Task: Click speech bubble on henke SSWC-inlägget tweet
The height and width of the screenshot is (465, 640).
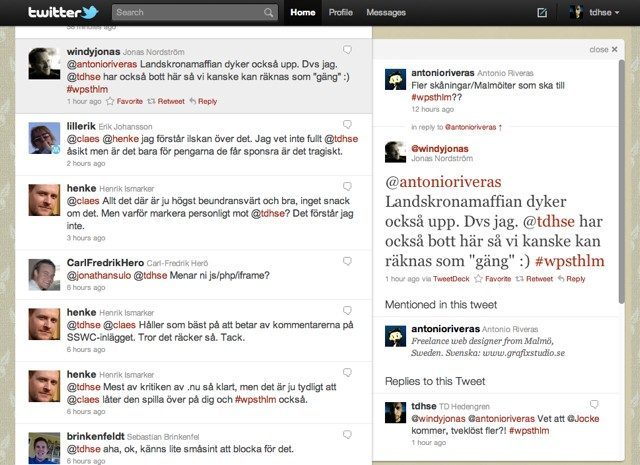Action: coord(347,310)
